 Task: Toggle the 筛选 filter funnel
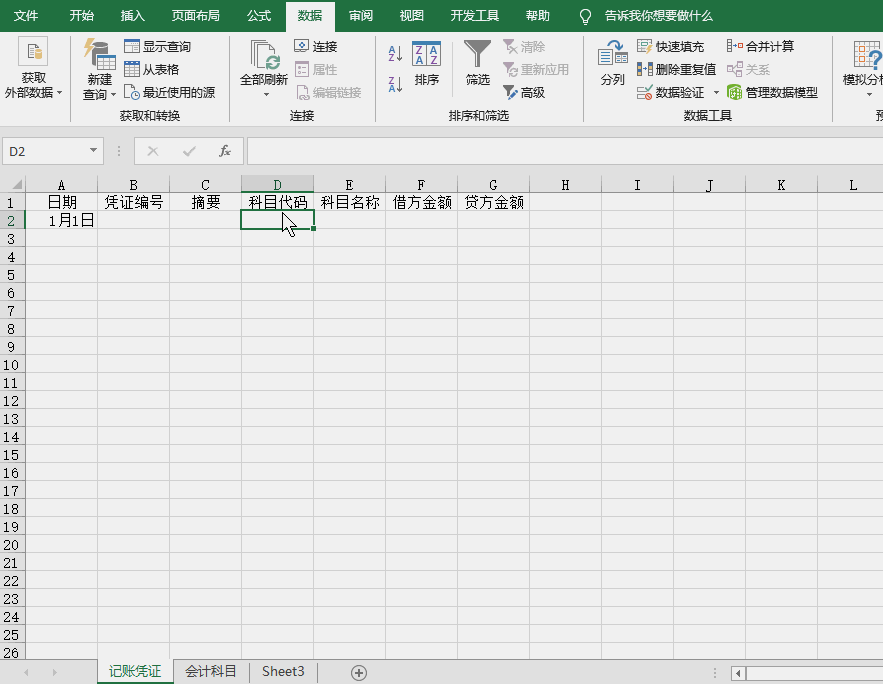coord(478,64)
